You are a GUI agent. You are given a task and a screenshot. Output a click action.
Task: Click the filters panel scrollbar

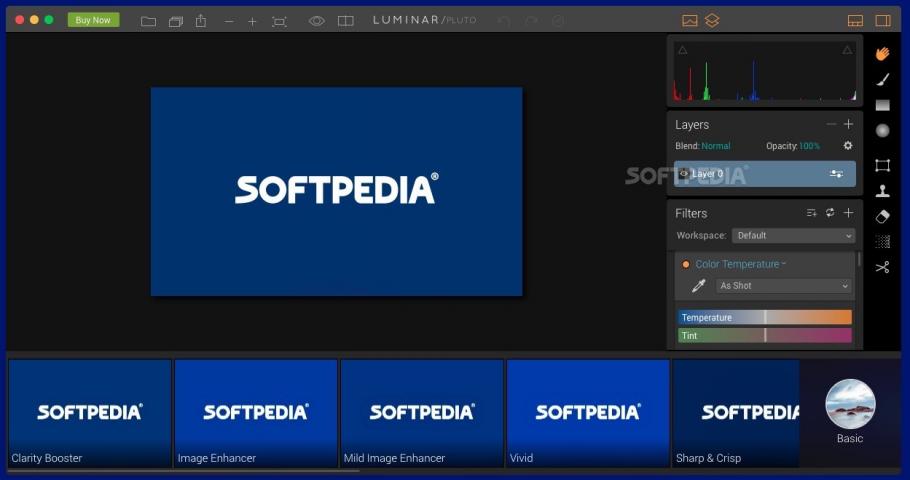859,259
